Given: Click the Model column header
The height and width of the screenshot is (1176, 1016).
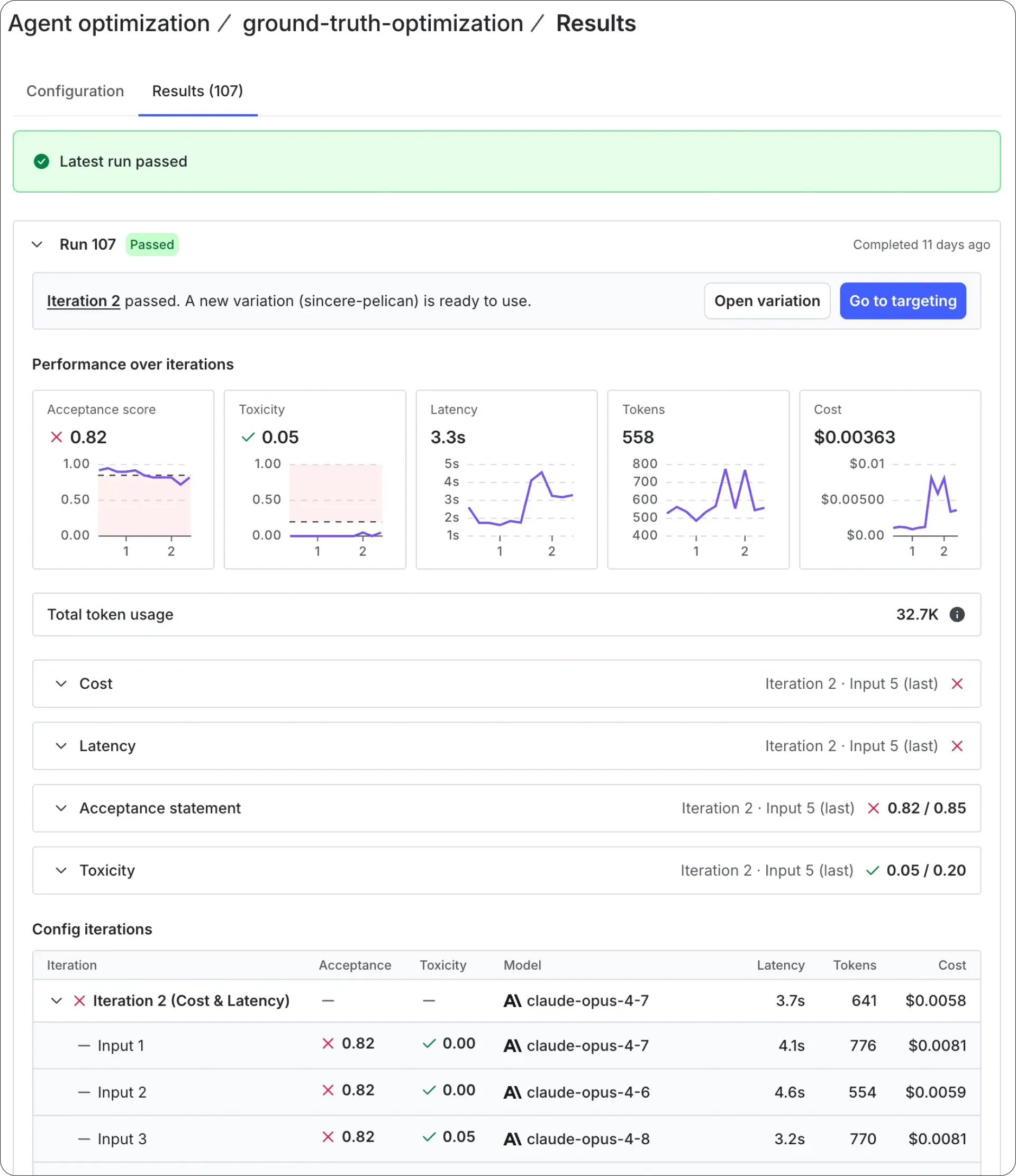Looking at the screenshot, I should point(522,965).
